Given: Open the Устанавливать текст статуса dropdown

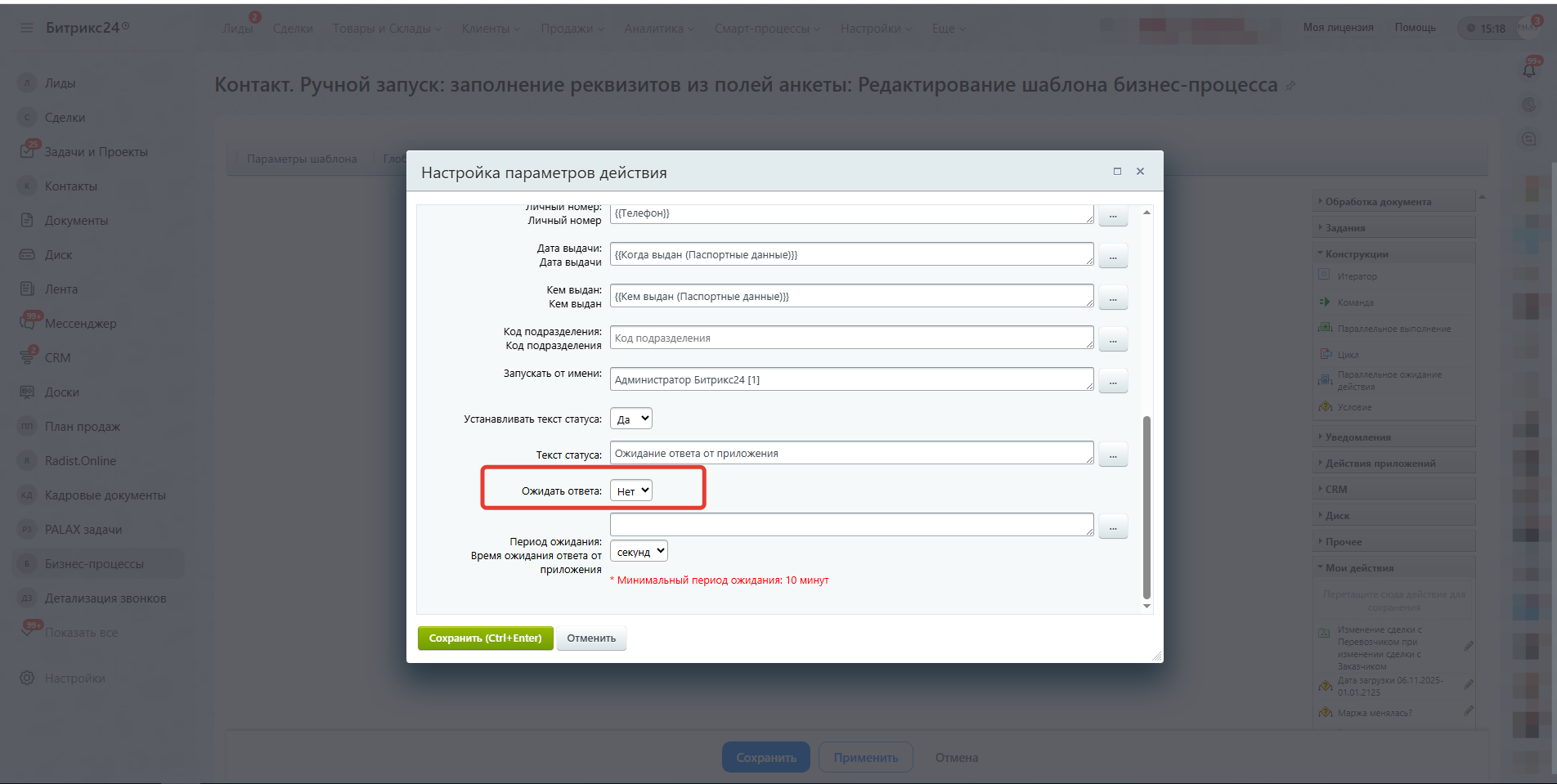Looking at the screenshot, I should (632, 419).
